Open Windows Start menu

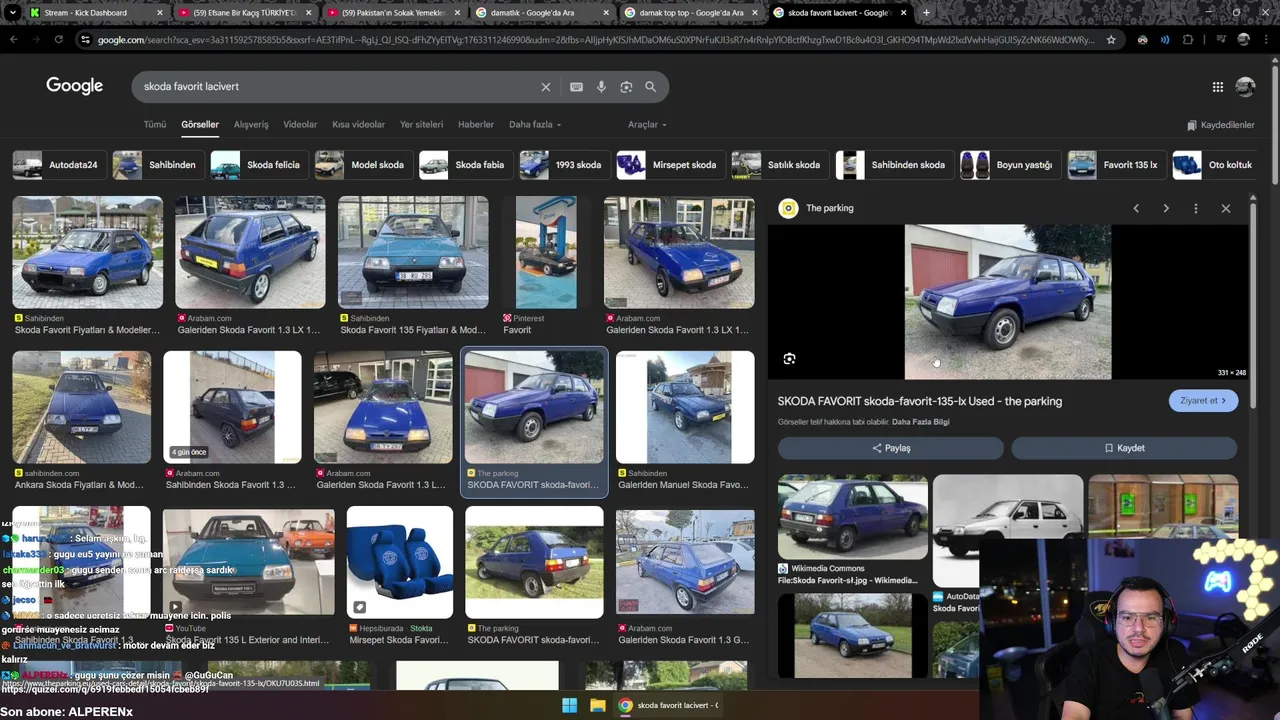coord(570,705)
